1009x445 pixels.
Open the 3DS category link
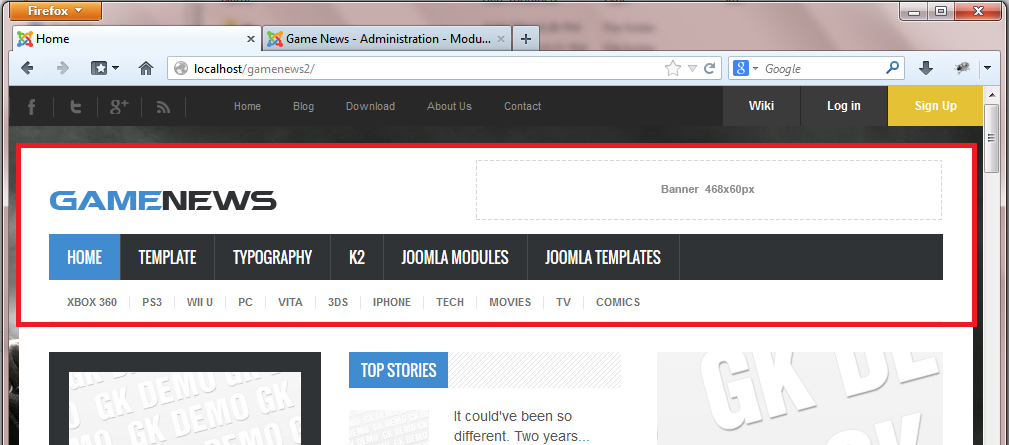click(338, 302)
